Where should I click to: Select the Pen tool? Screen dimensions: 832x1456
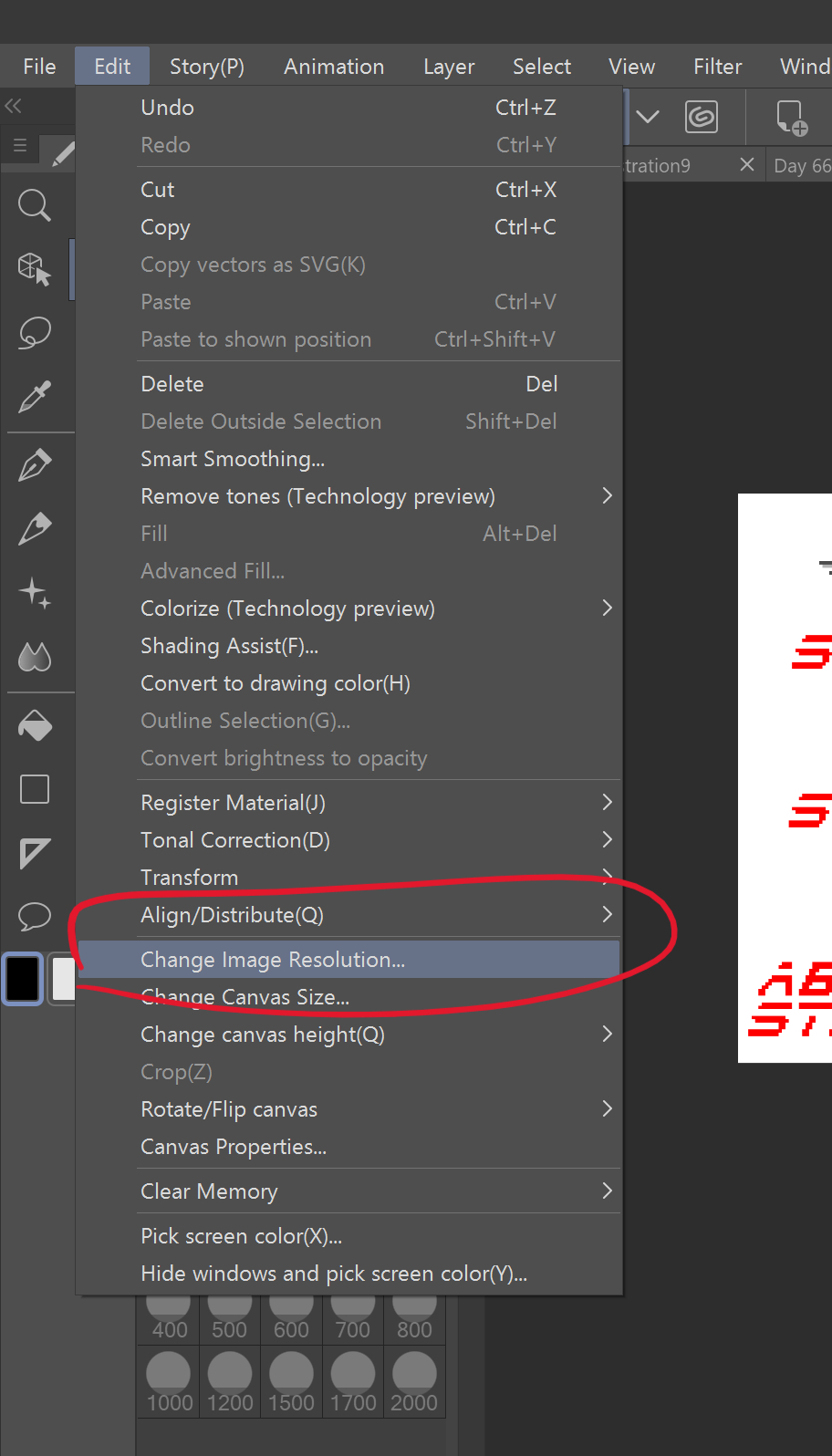pos(34,465)
